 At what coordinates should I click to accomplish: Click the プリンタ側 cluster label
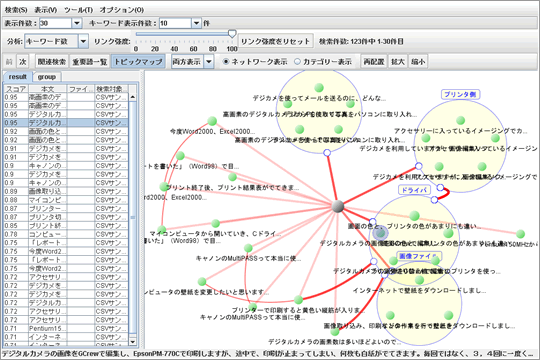tap(460, 94)
